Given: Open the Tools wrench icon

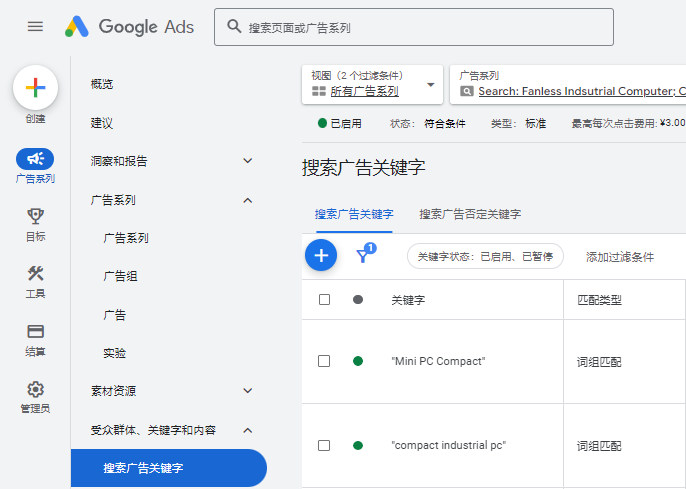Looking at the screenshot, I should click(35, 274).
